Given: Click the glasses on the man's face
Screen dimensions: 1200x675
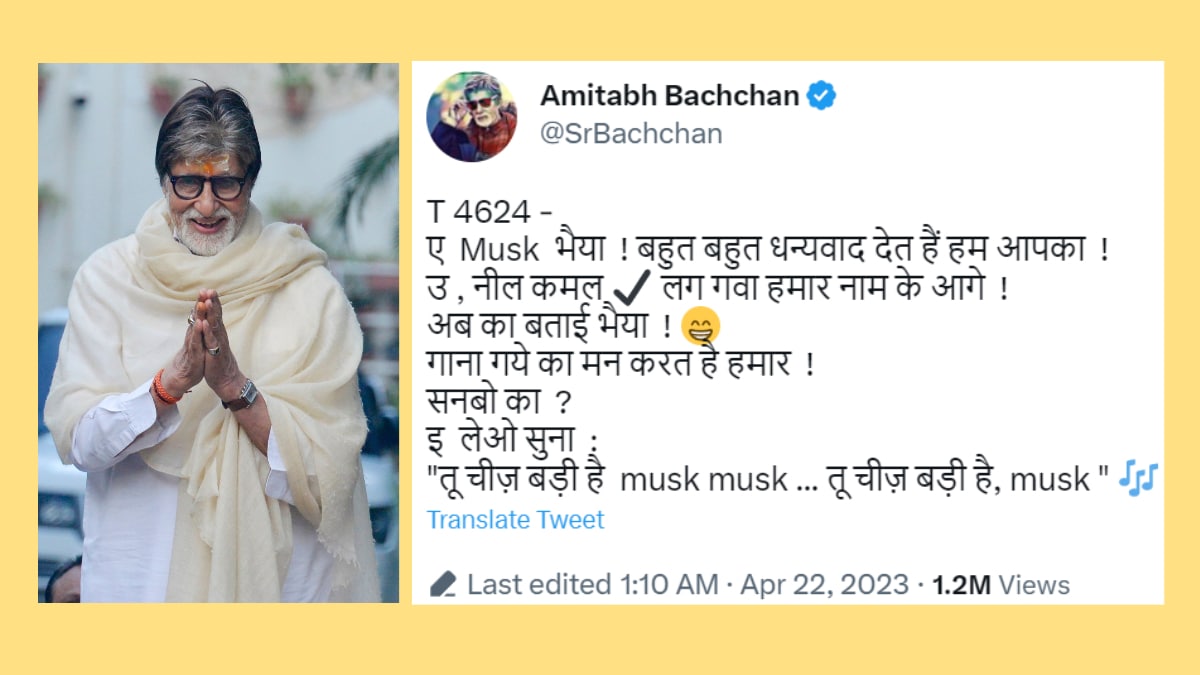Looking at the screenshot, I should [208, 186].
